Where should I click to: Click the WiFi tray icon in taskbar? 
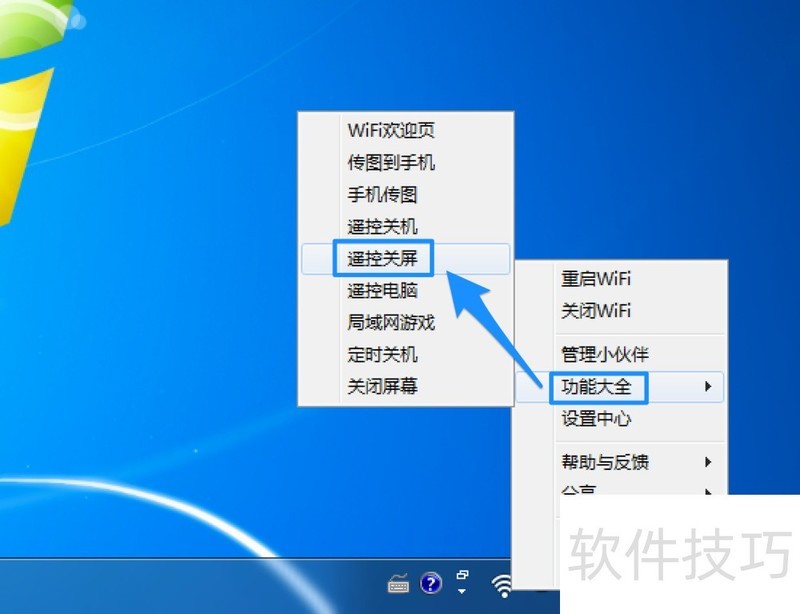click(502, 585)
